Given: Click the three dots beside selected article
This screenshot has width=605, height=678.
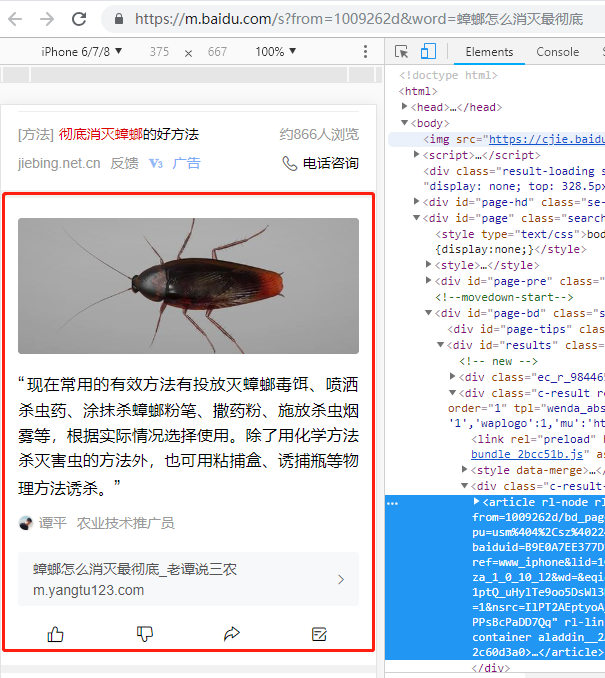Looking at the screenshot, I should (x=393, y=503).
